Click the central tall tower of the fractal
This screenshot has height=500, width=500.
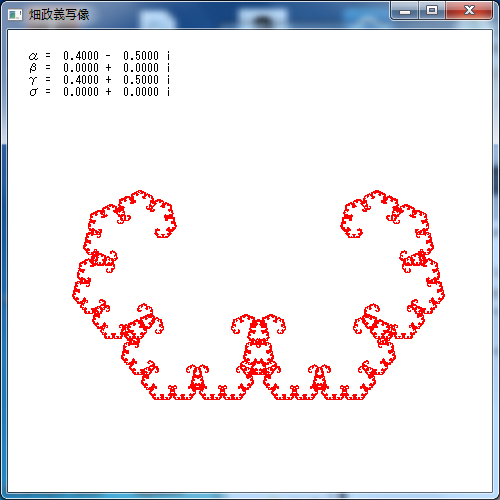pos(258,347)
